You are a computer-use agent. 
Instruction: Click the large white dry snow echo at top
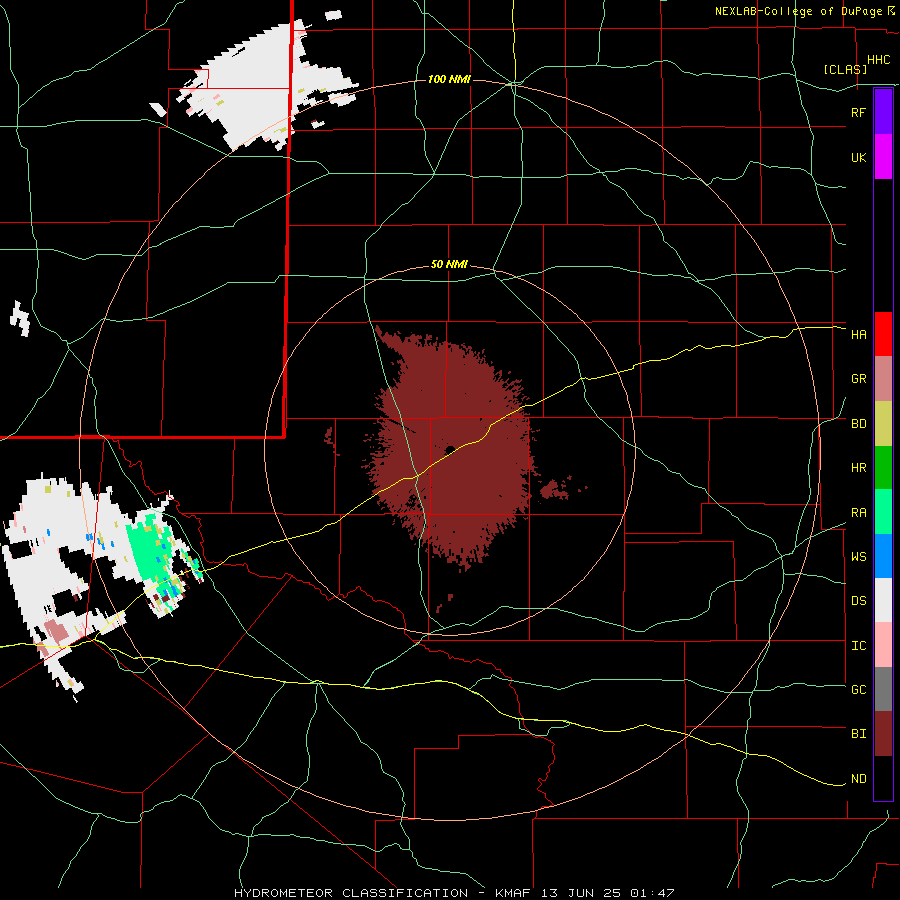coord(258,86)
